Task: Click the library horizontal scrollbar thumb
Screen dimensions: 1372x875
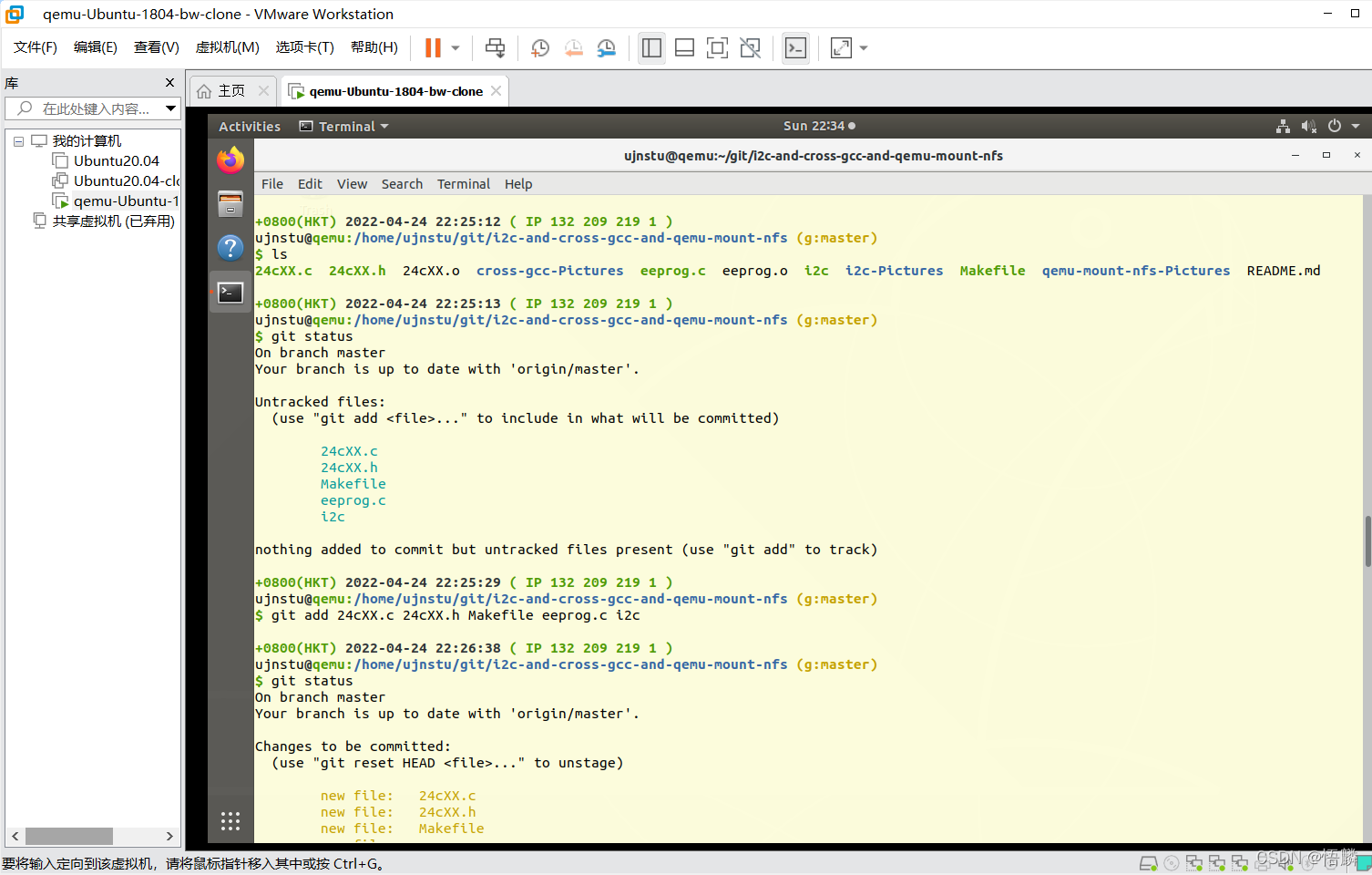Action: coord(69,836)
